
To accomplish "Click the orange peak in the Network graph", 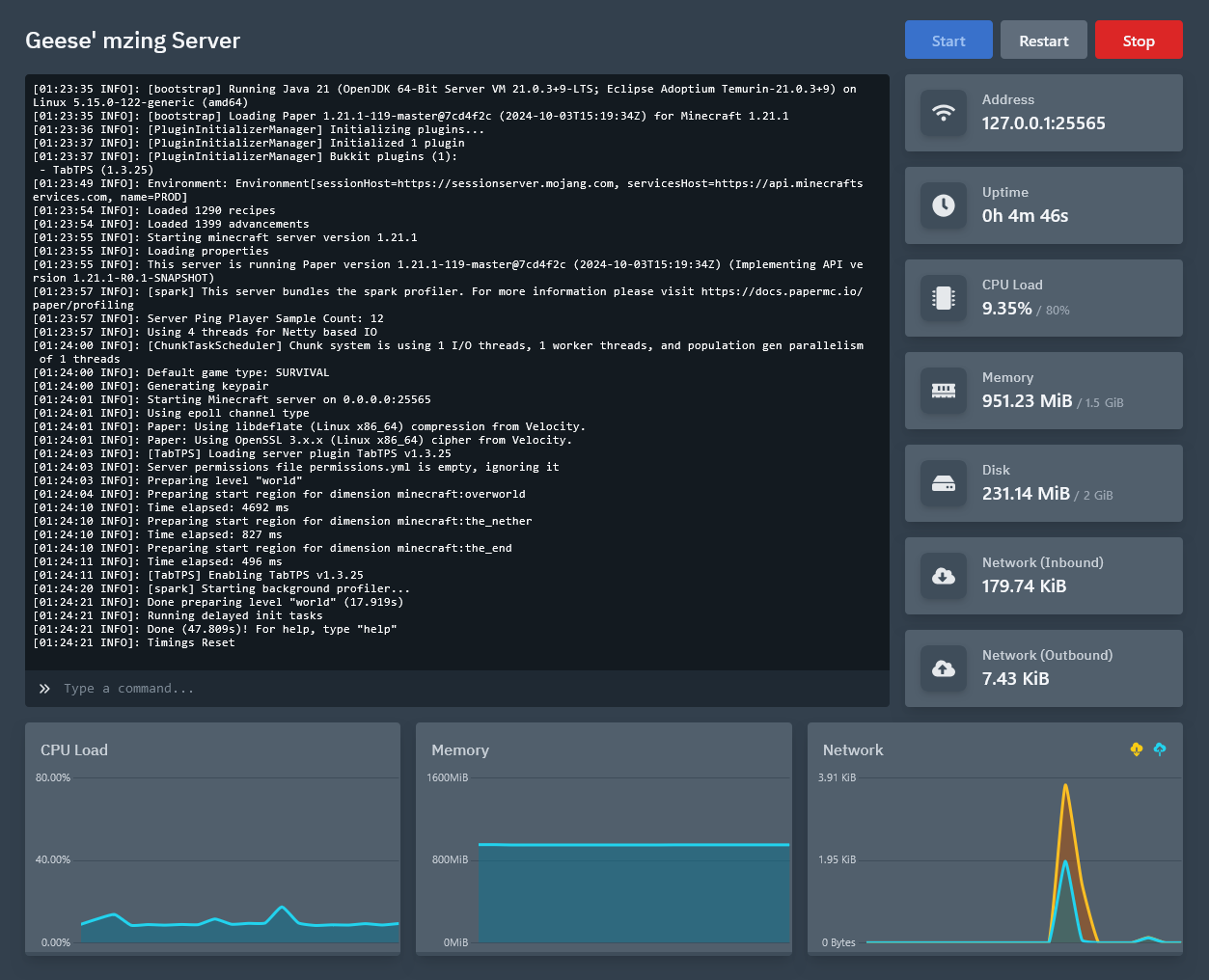I will (1065, 786).
